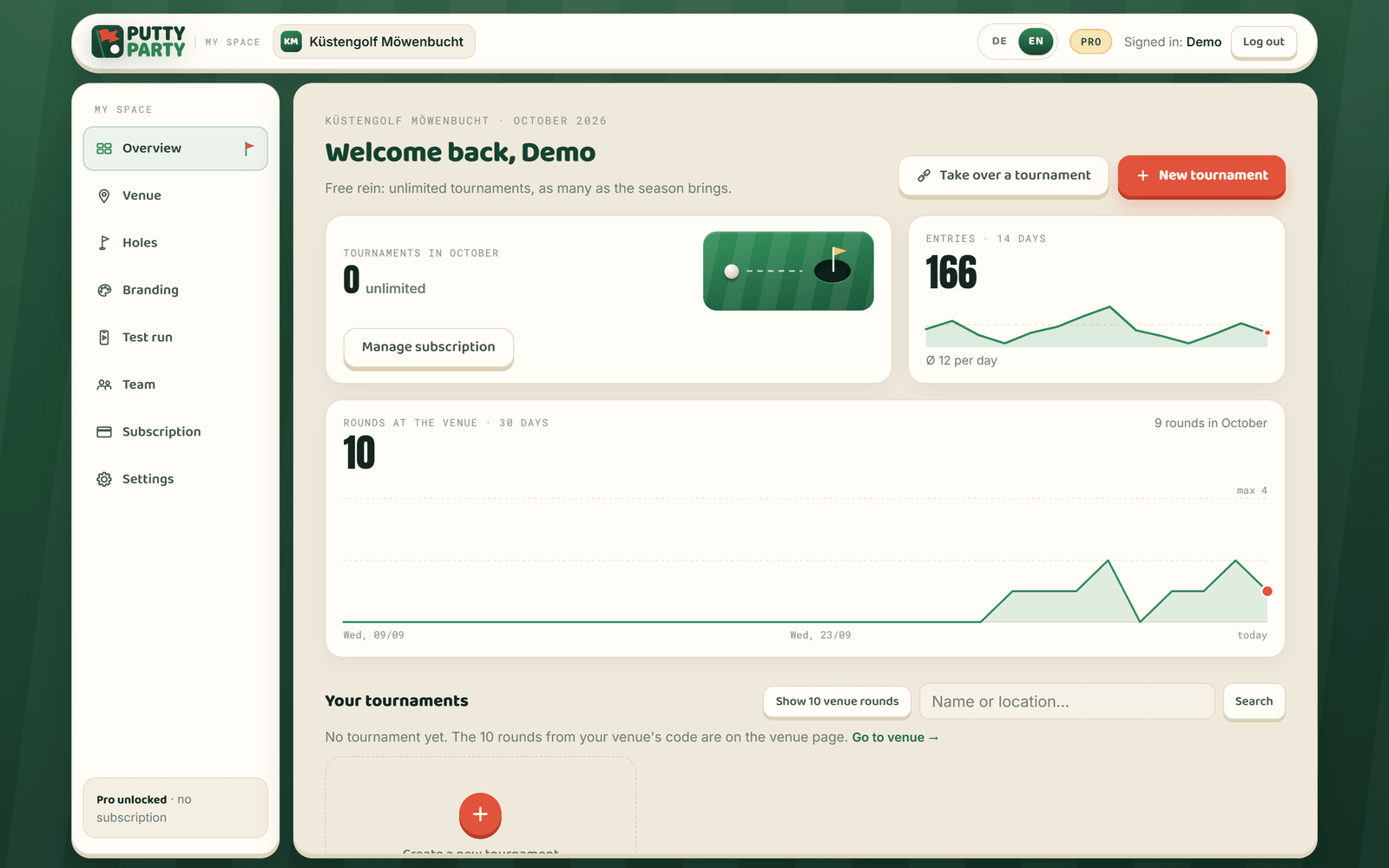Click the '9 rounds in October' text
The image size is (1389, 868).
(1210, 424)
